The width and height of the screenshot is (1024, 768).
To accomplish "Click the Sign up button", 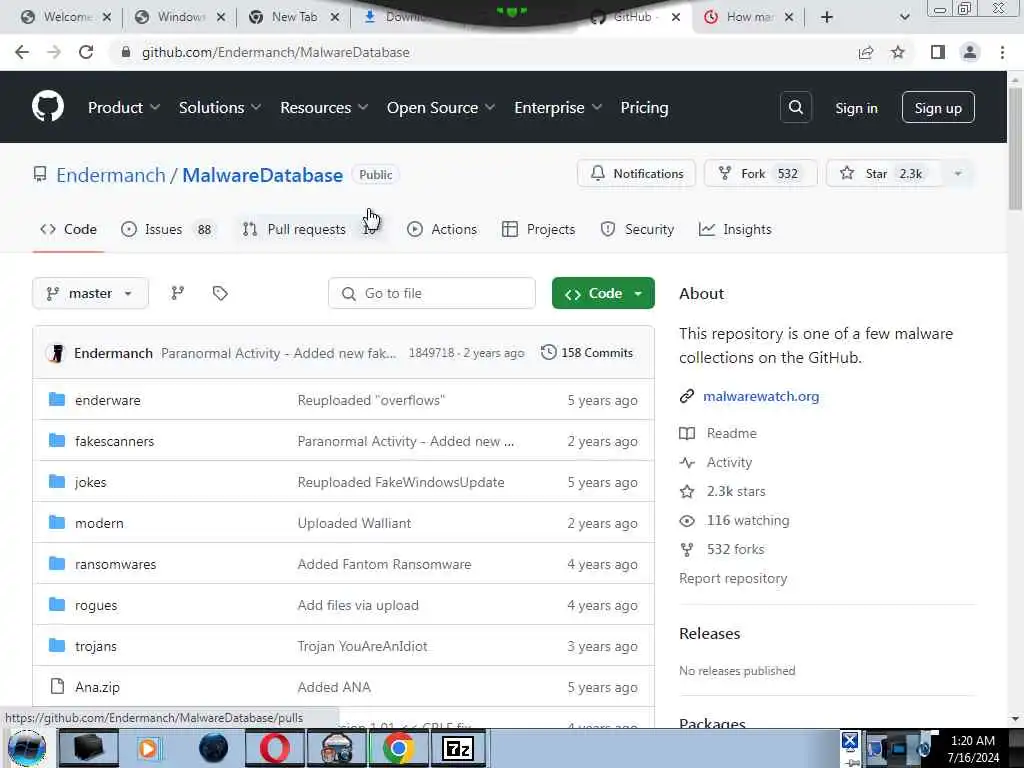I will tap(938, 108).
